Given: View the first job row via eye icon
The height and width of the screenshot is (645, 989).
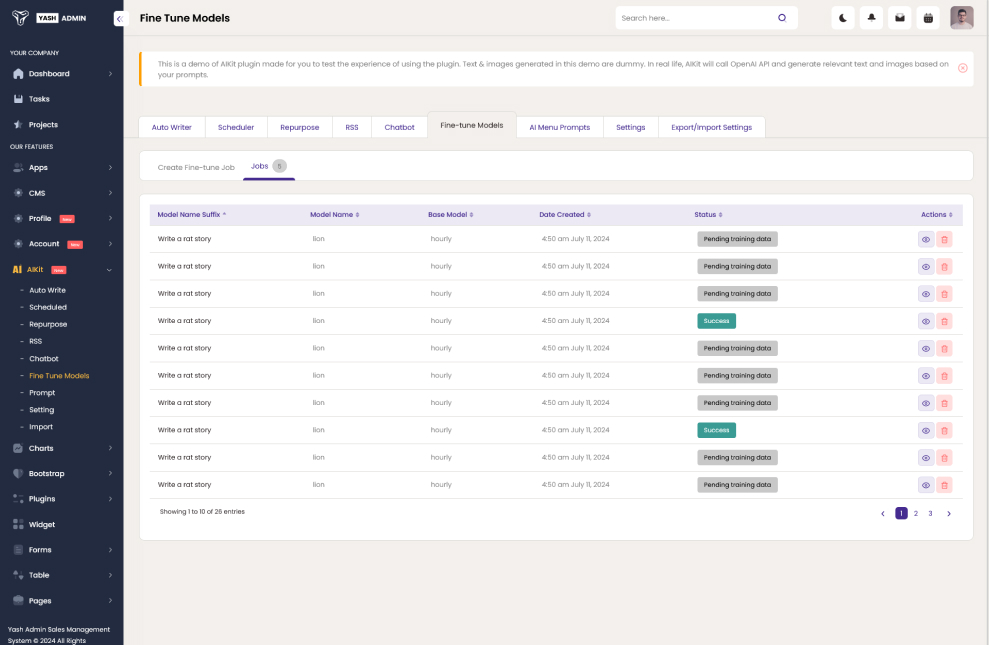Looking at the screenshot, I should (x=926, y=240).
